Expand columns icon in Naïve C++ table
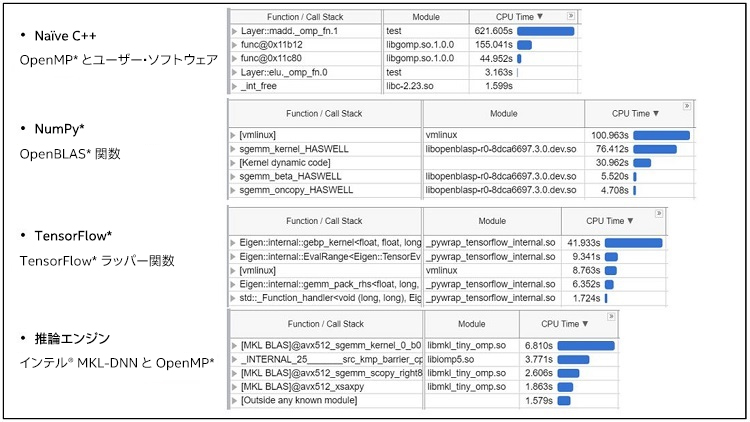This screenshot has width=750, height=422. point(571,16)
